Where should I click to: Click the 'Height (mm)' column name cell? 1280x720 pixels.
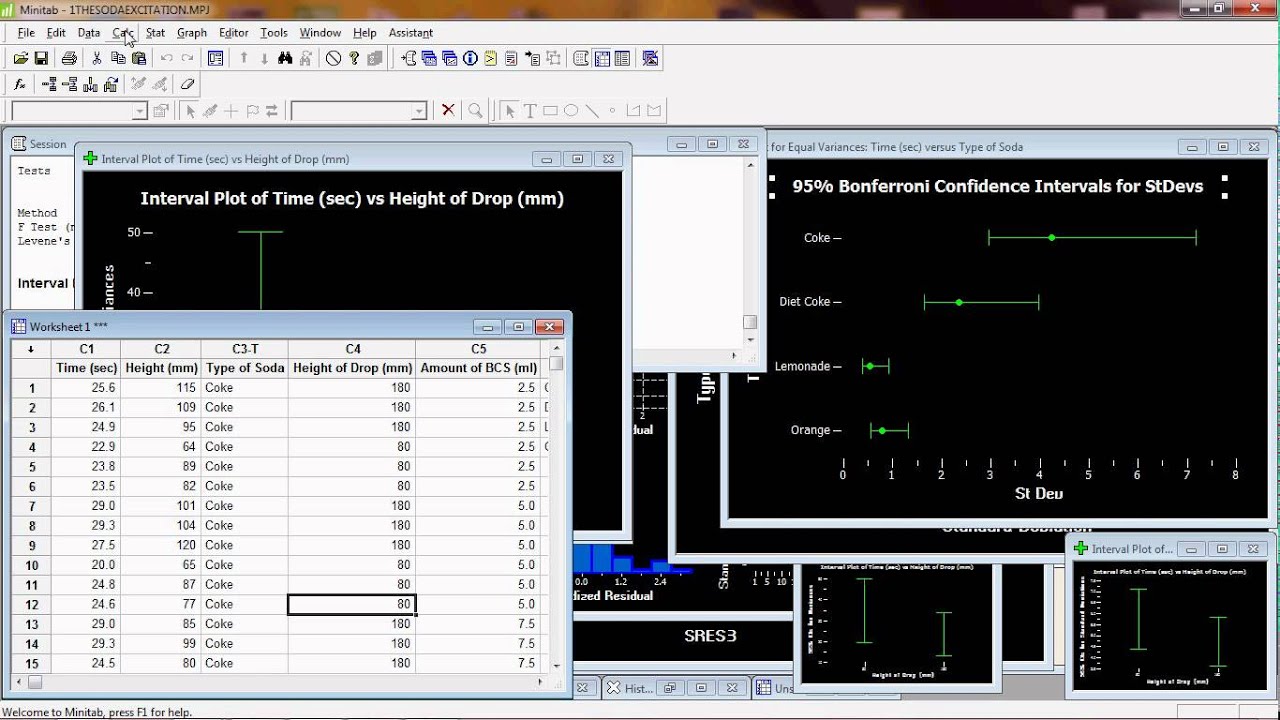[162, 368]
